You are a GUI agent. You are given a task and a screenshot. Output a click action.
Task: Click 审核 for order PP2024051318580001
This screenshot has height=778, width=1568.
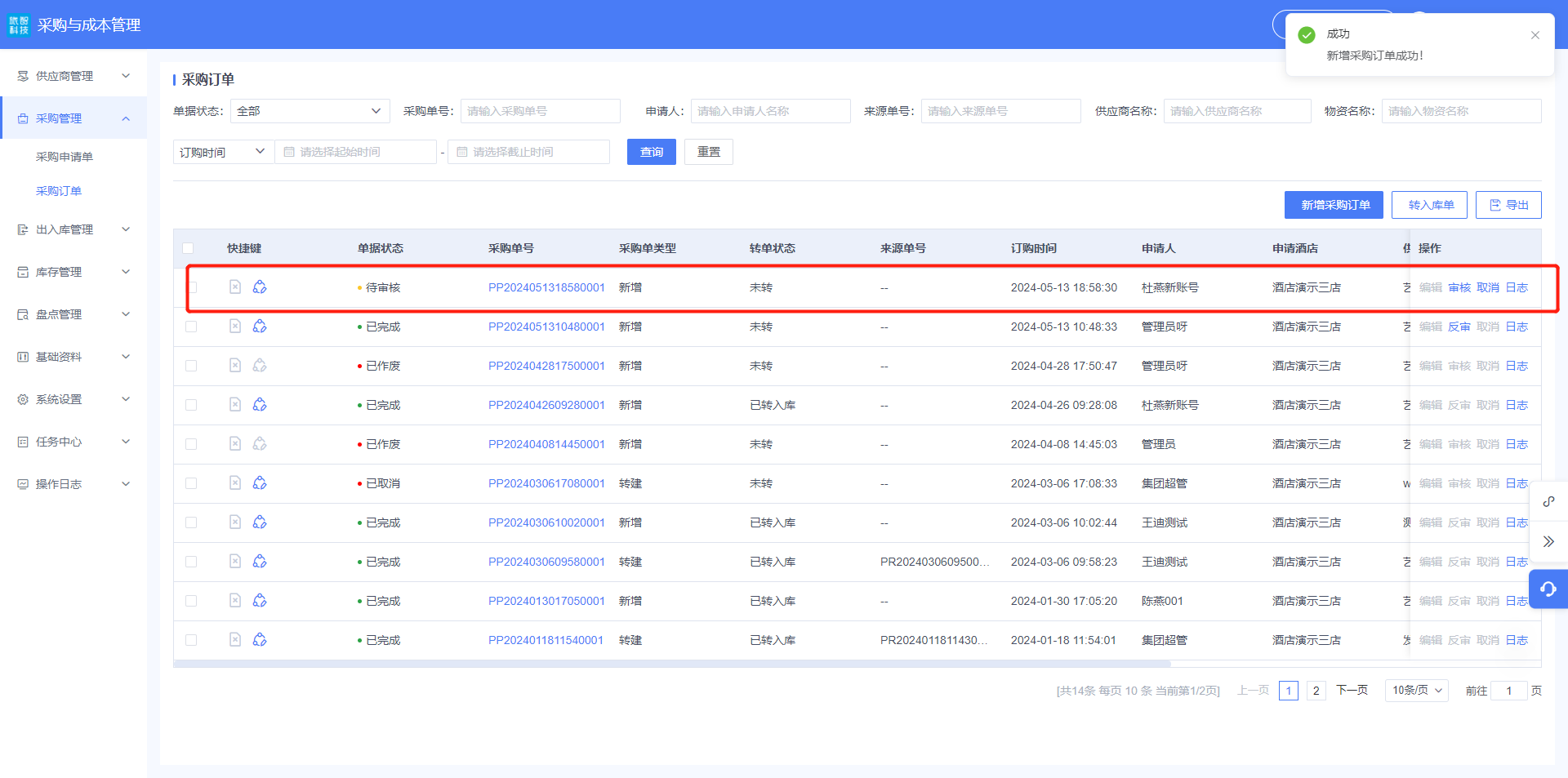click(x=1459, y=287)
